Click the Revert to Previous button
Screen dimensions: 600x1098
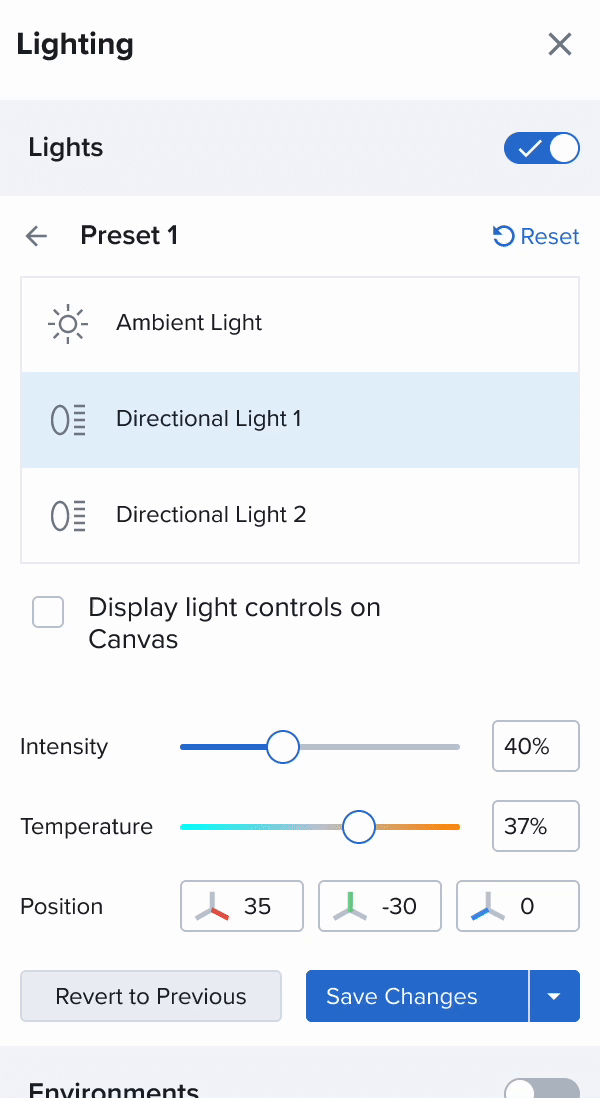[x=151, y=996]
